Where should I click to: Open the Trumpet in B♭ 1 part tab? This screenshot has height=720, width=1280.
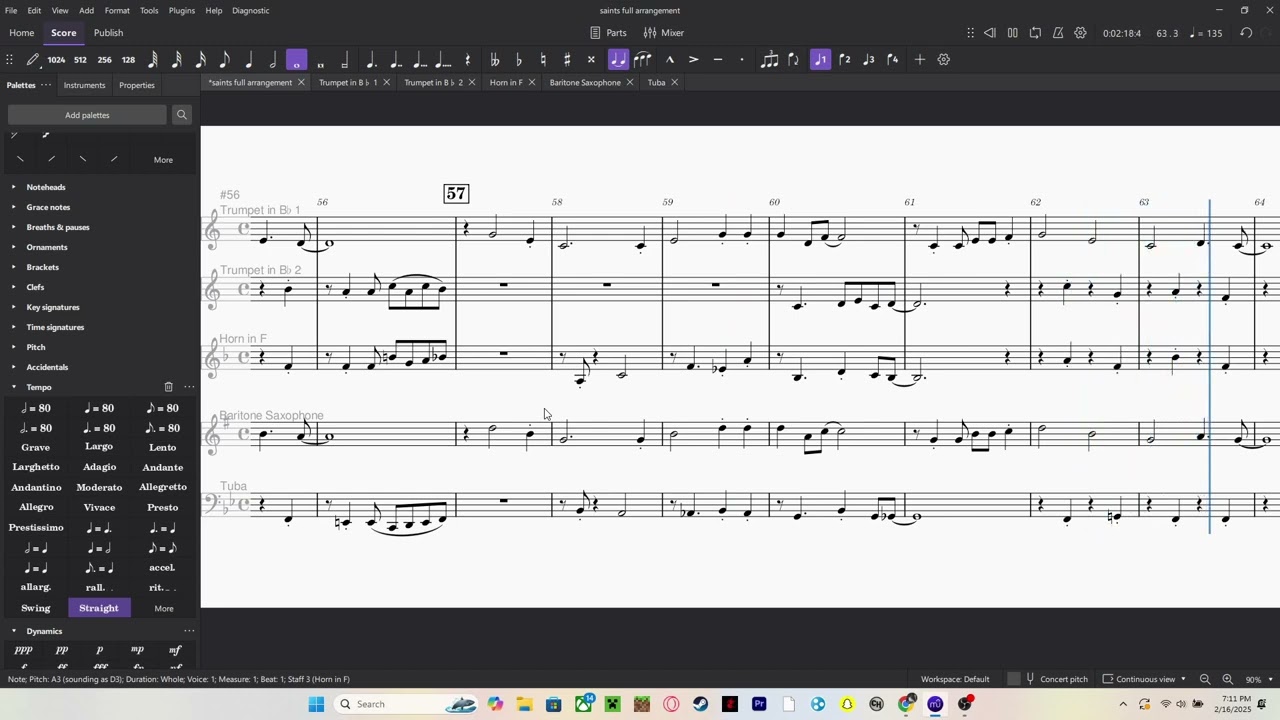coord(348,82)
